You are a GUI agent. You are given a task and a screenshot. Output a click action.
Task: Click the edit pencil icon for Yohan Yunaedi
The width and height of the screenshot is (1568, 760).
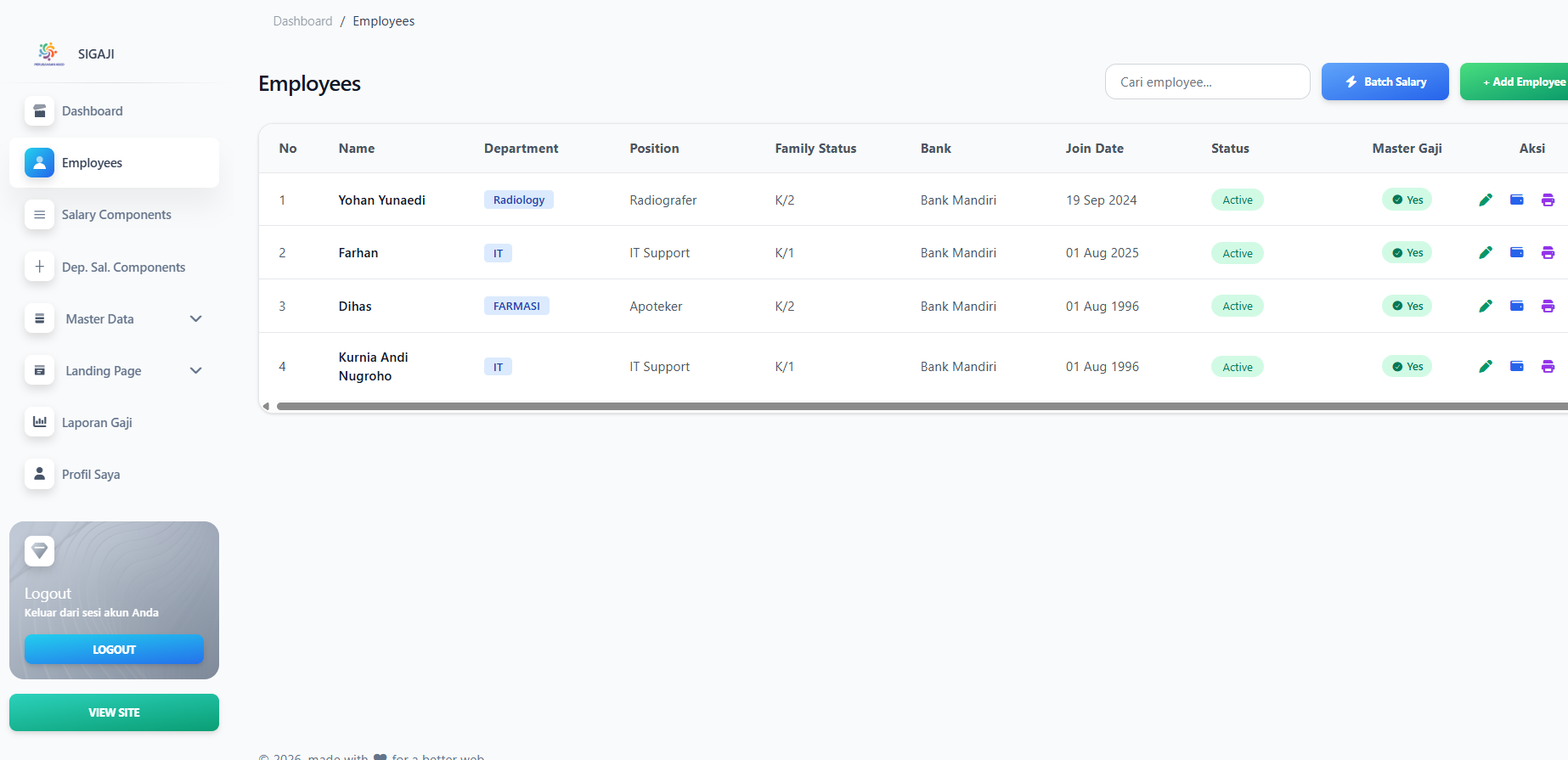(x=1486, y=200)
